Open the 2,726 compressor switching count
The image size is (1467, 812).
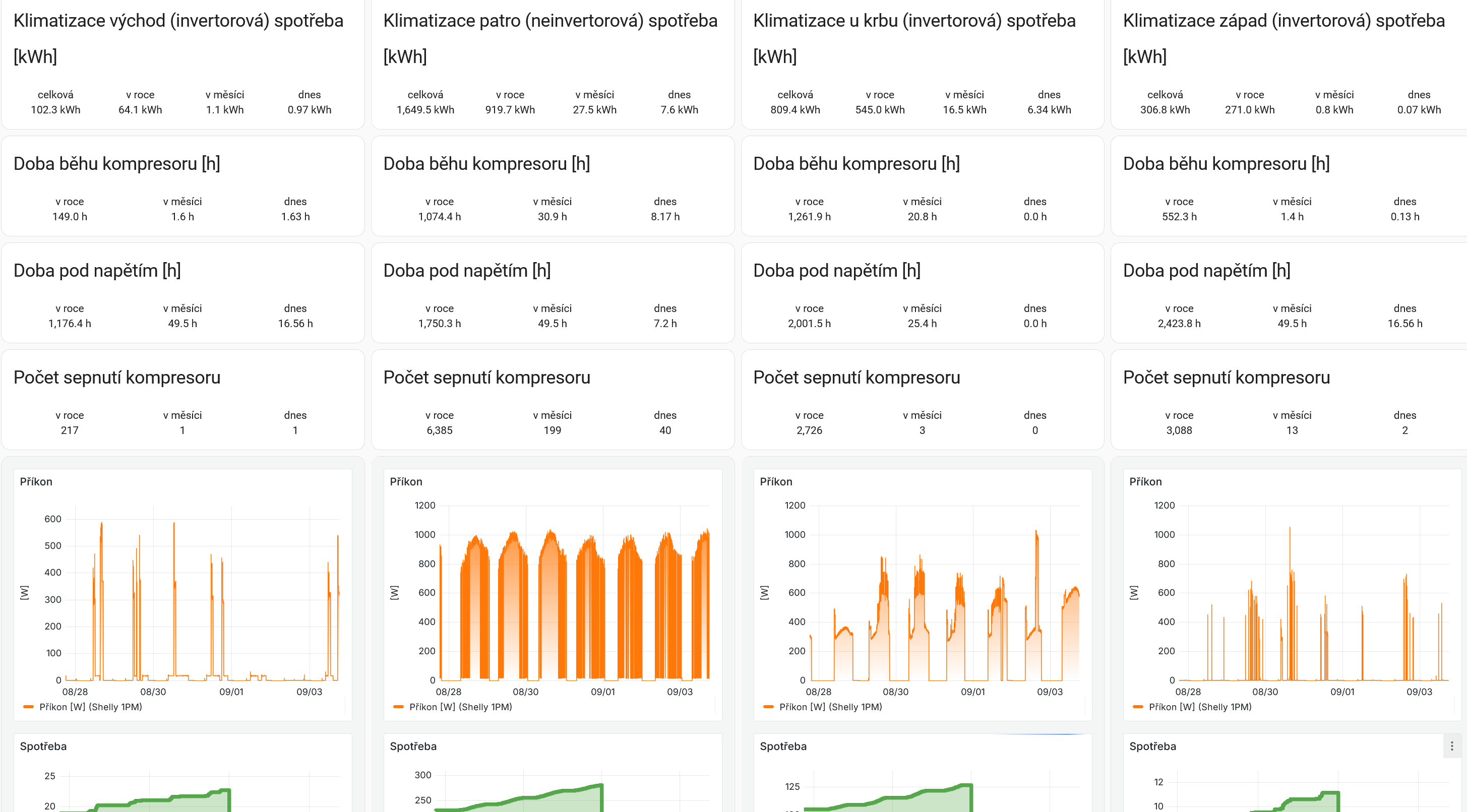tap(809, 430)
